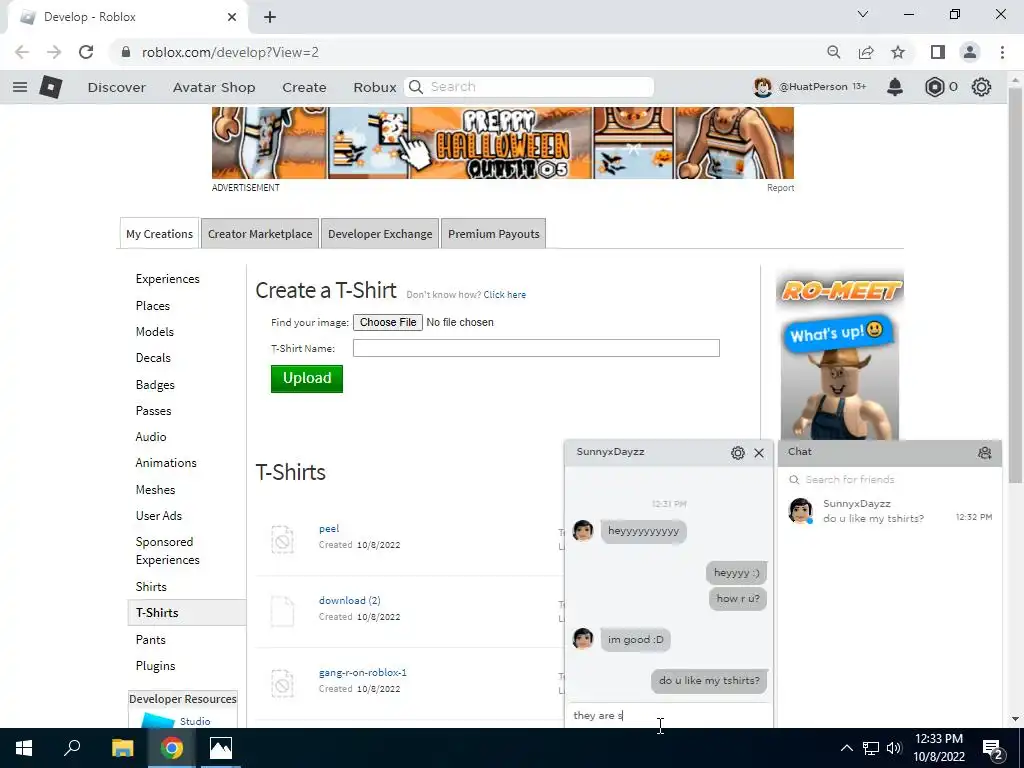This screenshot has height=768, width=1024.
Task: Open File Explorer from the taskbar
Action: click(122, 748)
